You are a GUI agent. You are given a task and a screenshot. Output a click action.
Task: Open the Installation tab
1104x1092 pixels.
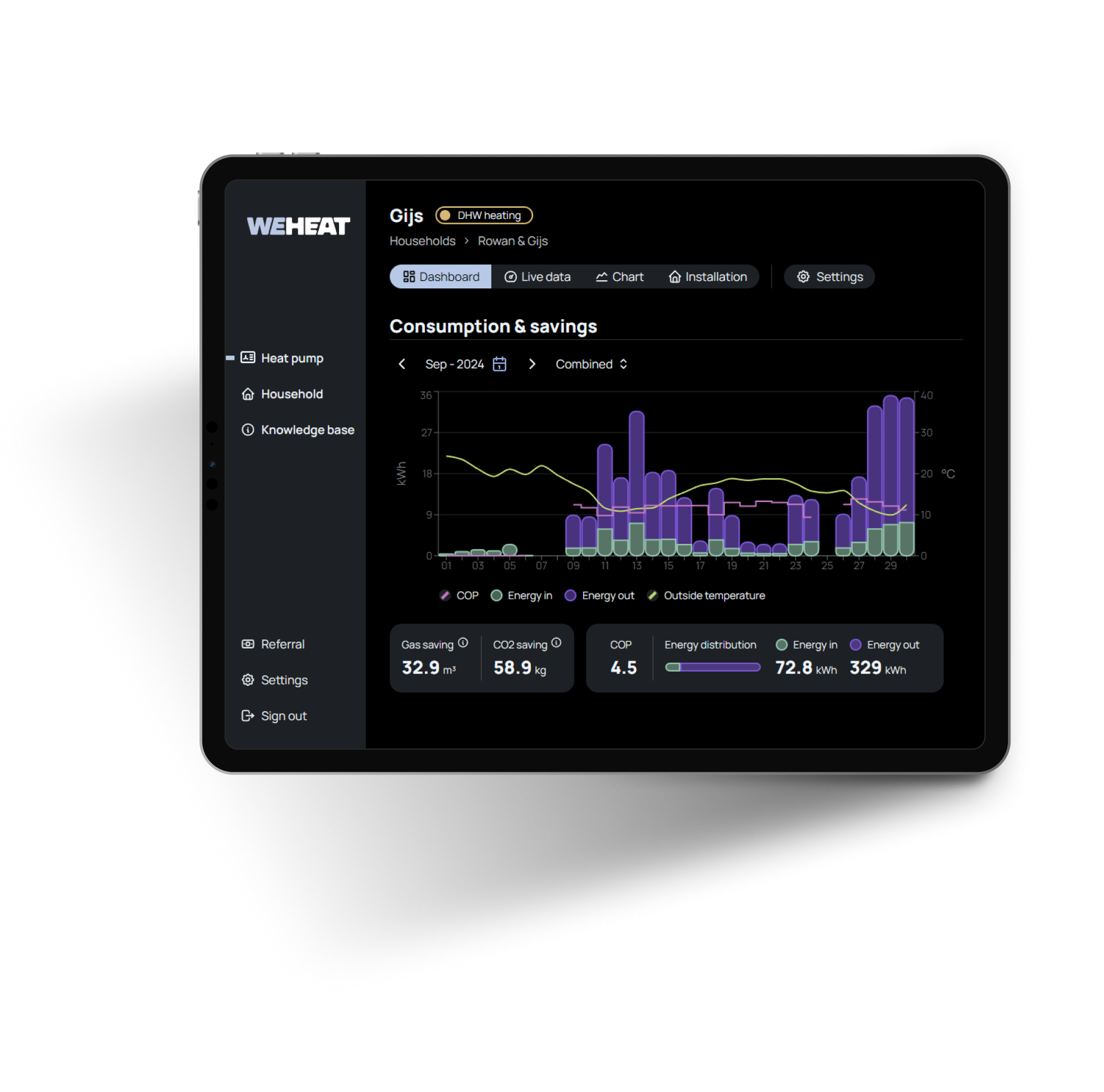click(x=707, y=277)
